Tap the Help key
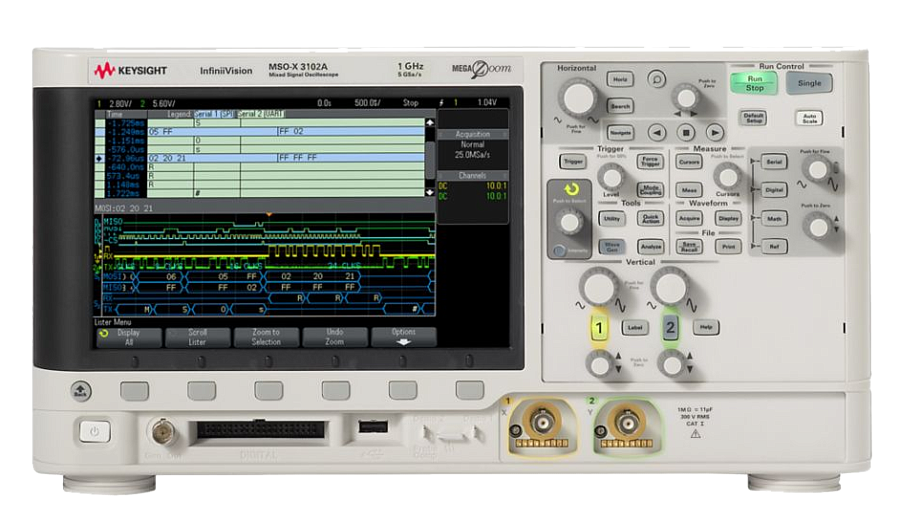This screenshot has width=900, height=523. [x=706, y=327]
